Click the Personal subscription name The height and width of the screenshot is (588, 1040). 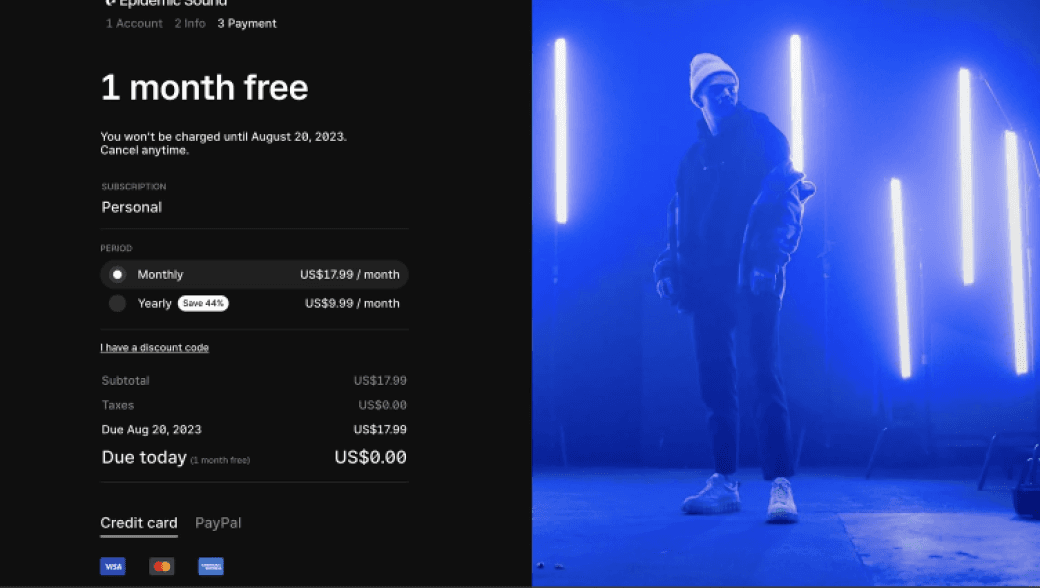(131, 207)
